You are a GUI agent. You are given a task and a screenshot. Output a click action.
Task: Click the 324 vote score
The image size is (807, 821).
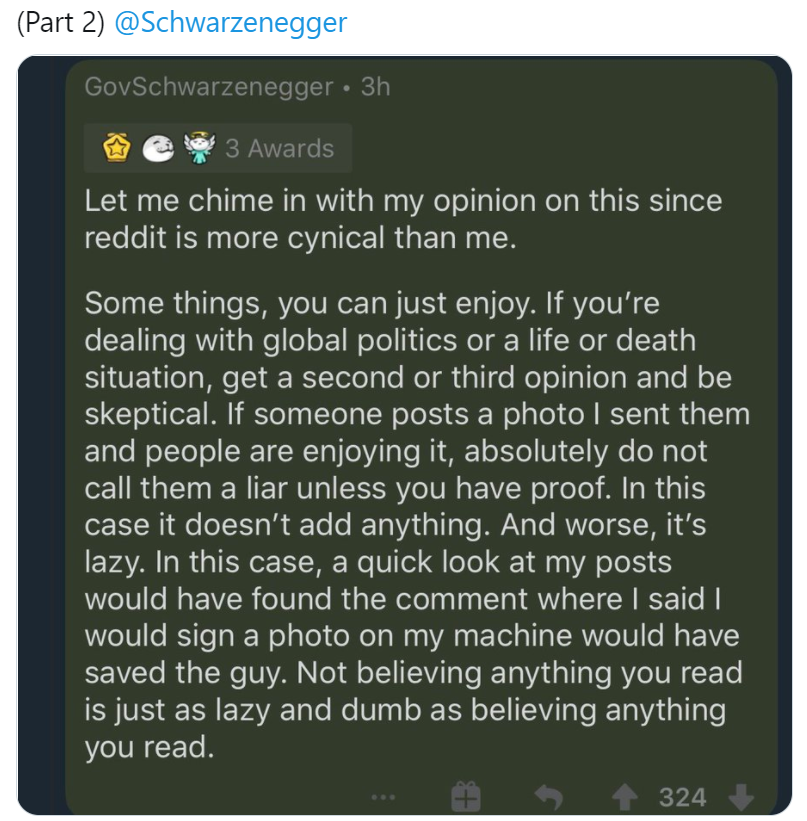click(683, 798)
